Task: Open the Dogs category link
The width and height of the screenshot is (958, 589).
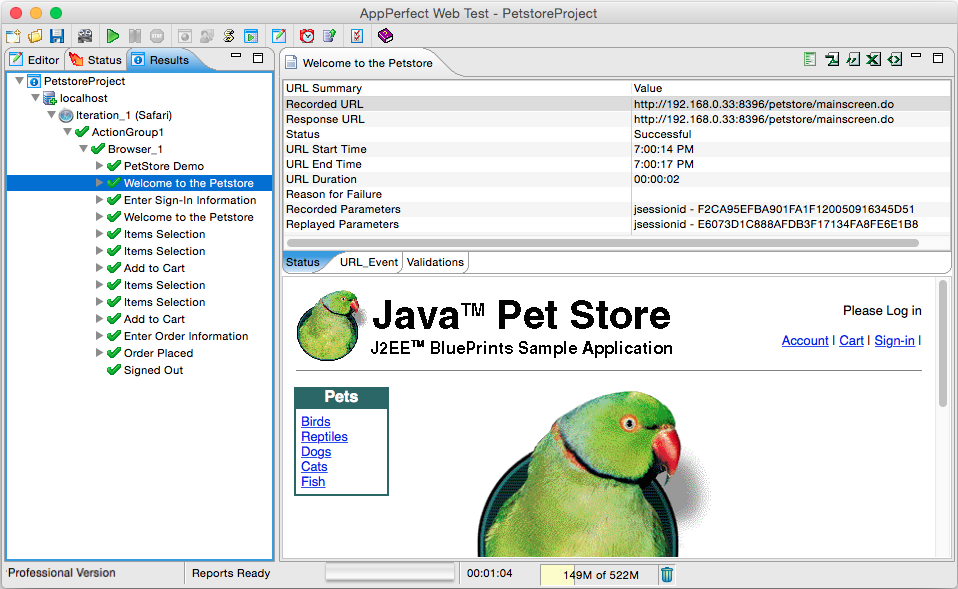Action: (316, 452)
